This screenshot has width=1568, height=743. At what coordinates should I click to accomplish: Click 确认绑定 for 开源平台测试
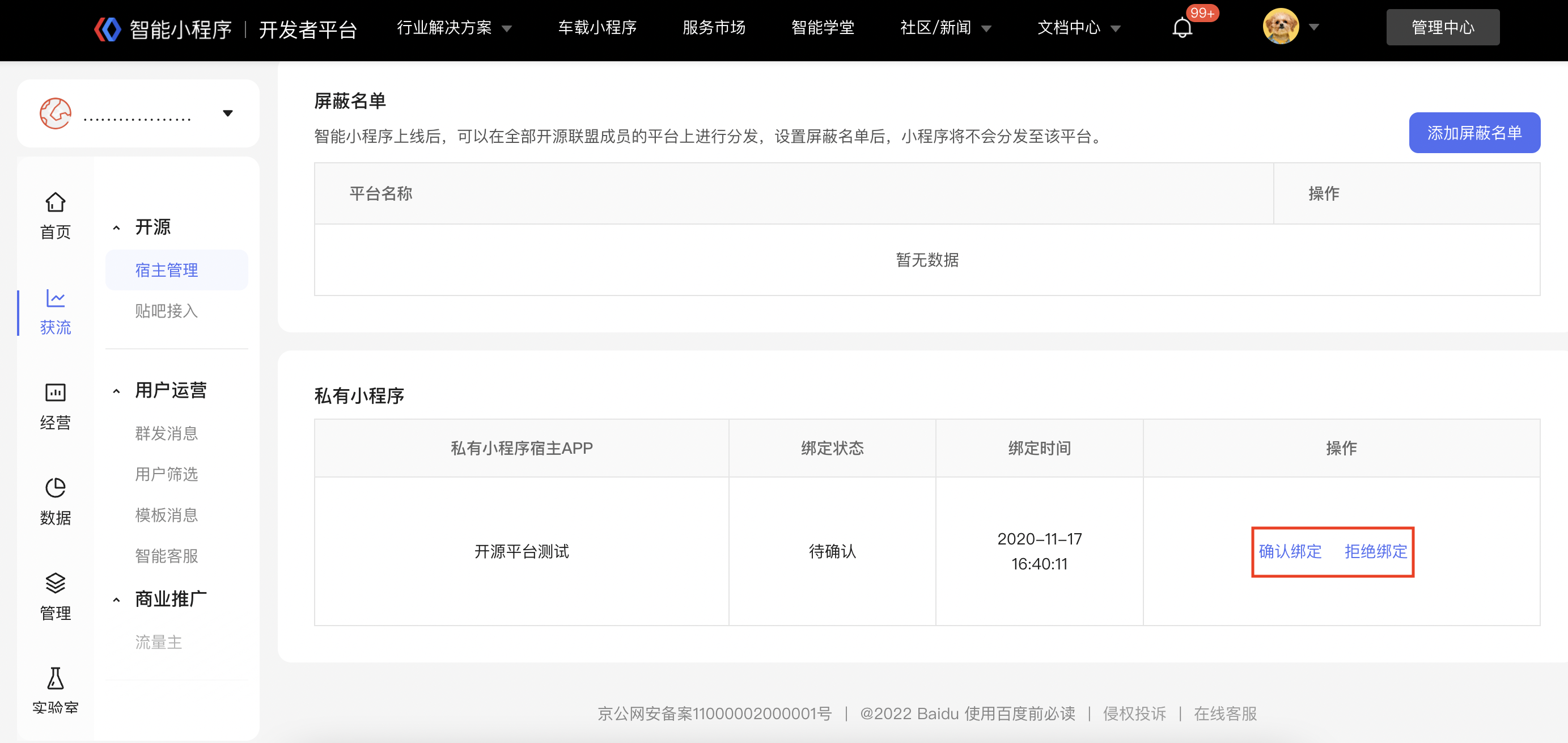[1290, 551]
